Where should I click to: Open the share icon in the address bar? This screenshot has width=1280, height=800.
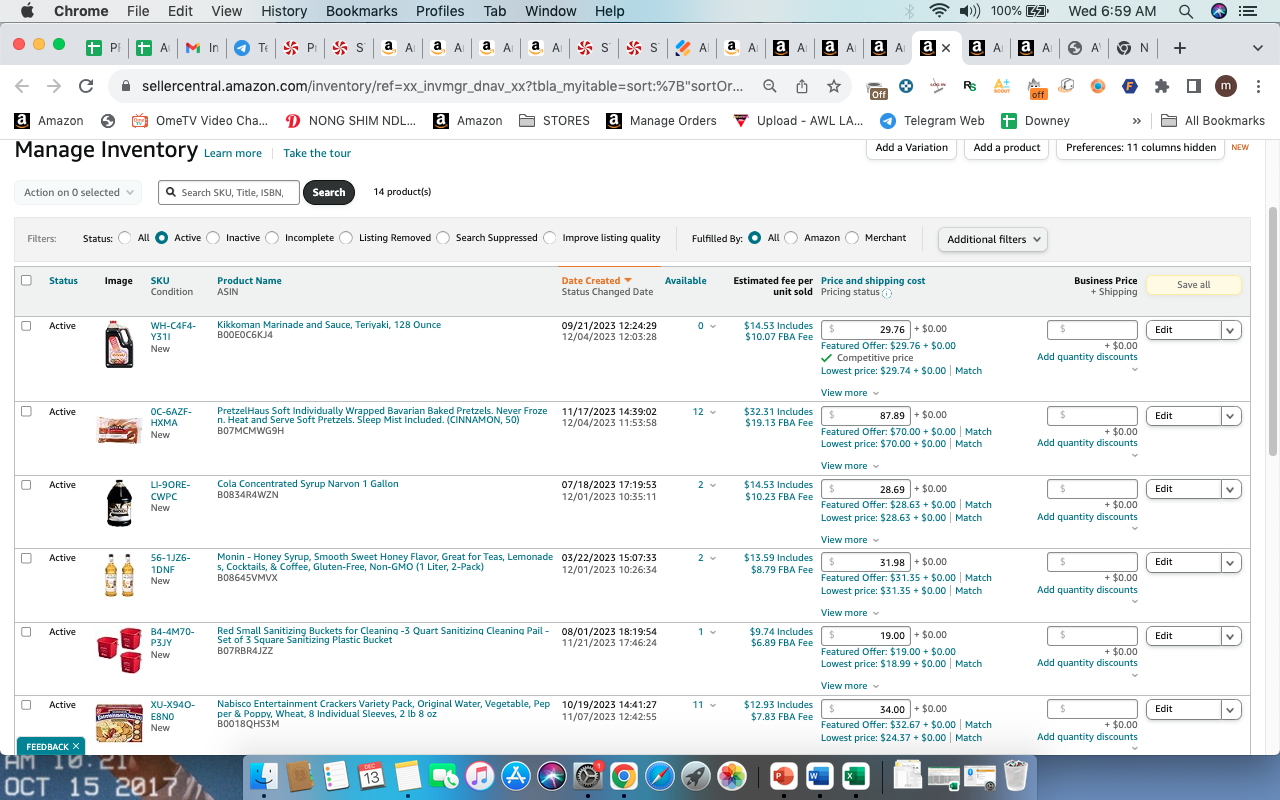point(802,86)
